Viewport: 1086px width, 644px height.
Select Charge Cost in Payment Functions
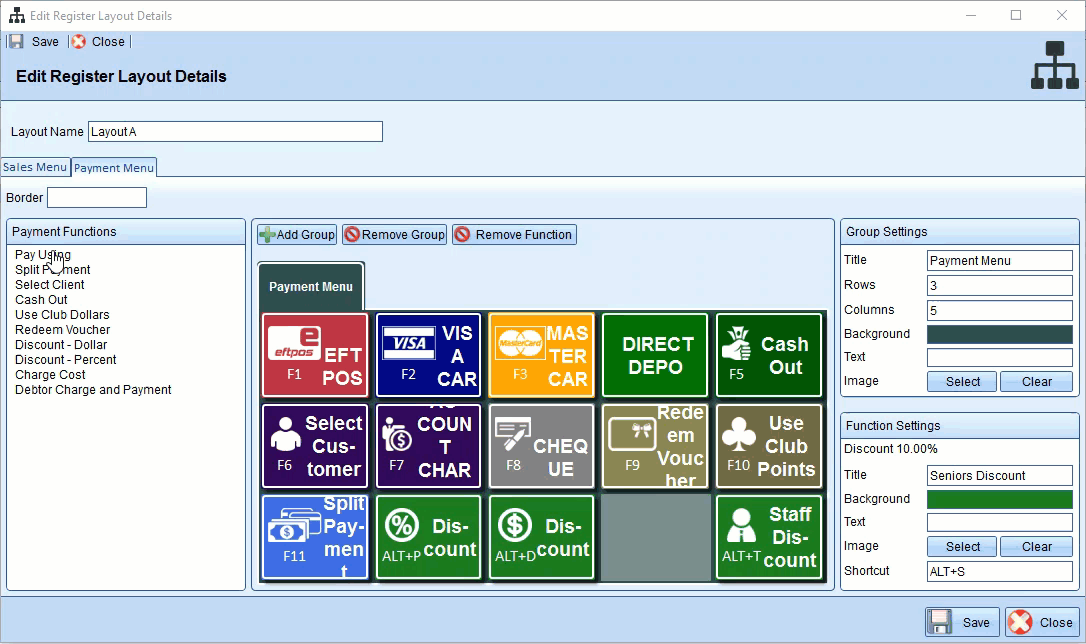51,375
